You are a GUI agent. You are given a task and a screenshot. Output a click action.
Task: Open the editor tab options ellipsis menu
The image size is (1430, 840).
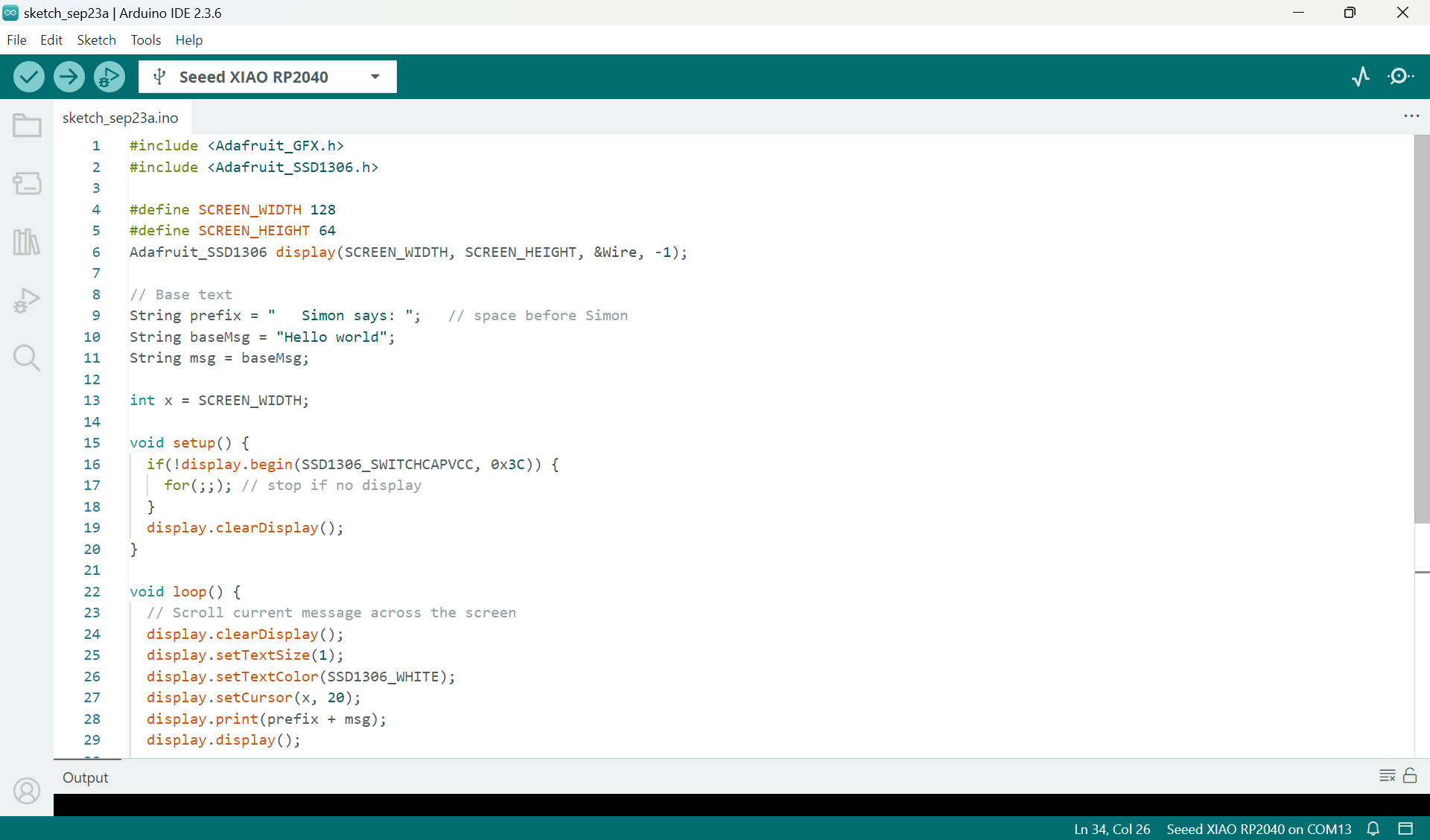tap(1411, 116)
